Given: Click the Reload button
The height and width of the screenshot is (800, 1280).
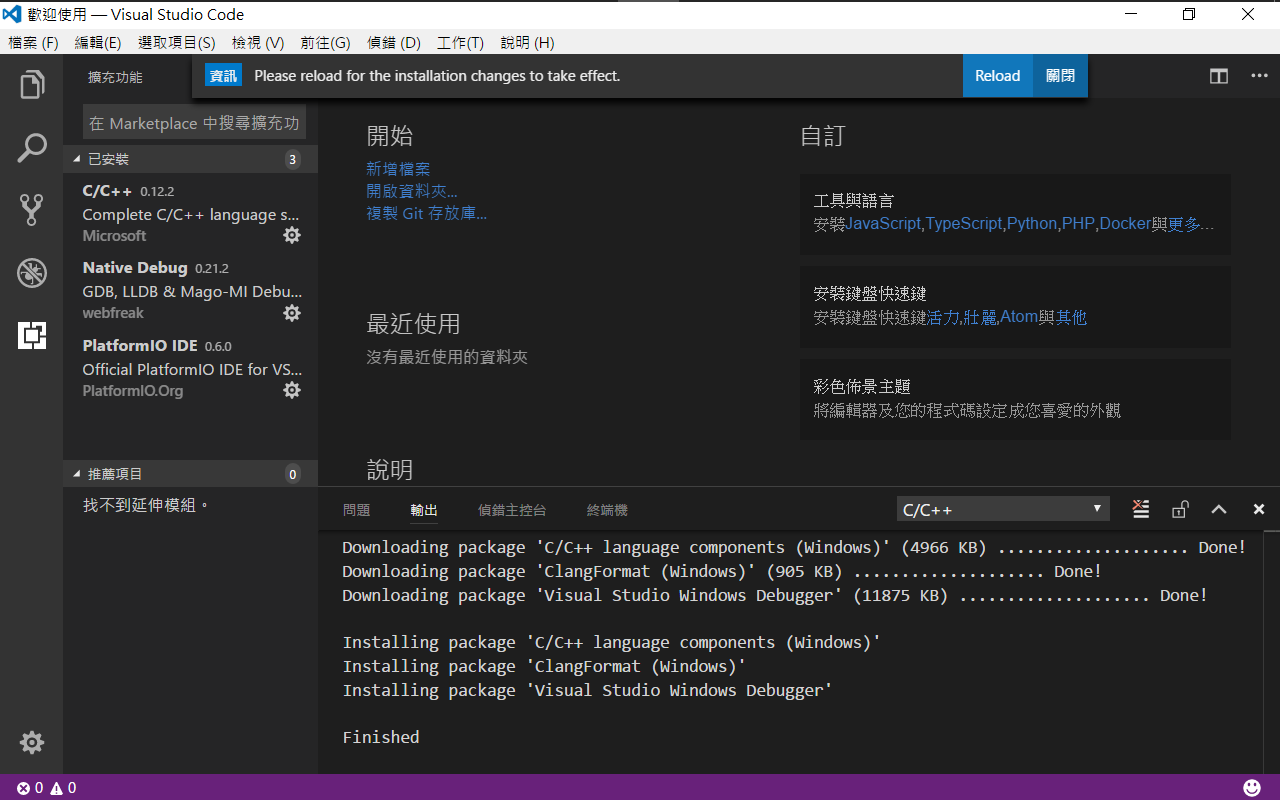Looking at the screenshot, I should [x=997, y=75].
